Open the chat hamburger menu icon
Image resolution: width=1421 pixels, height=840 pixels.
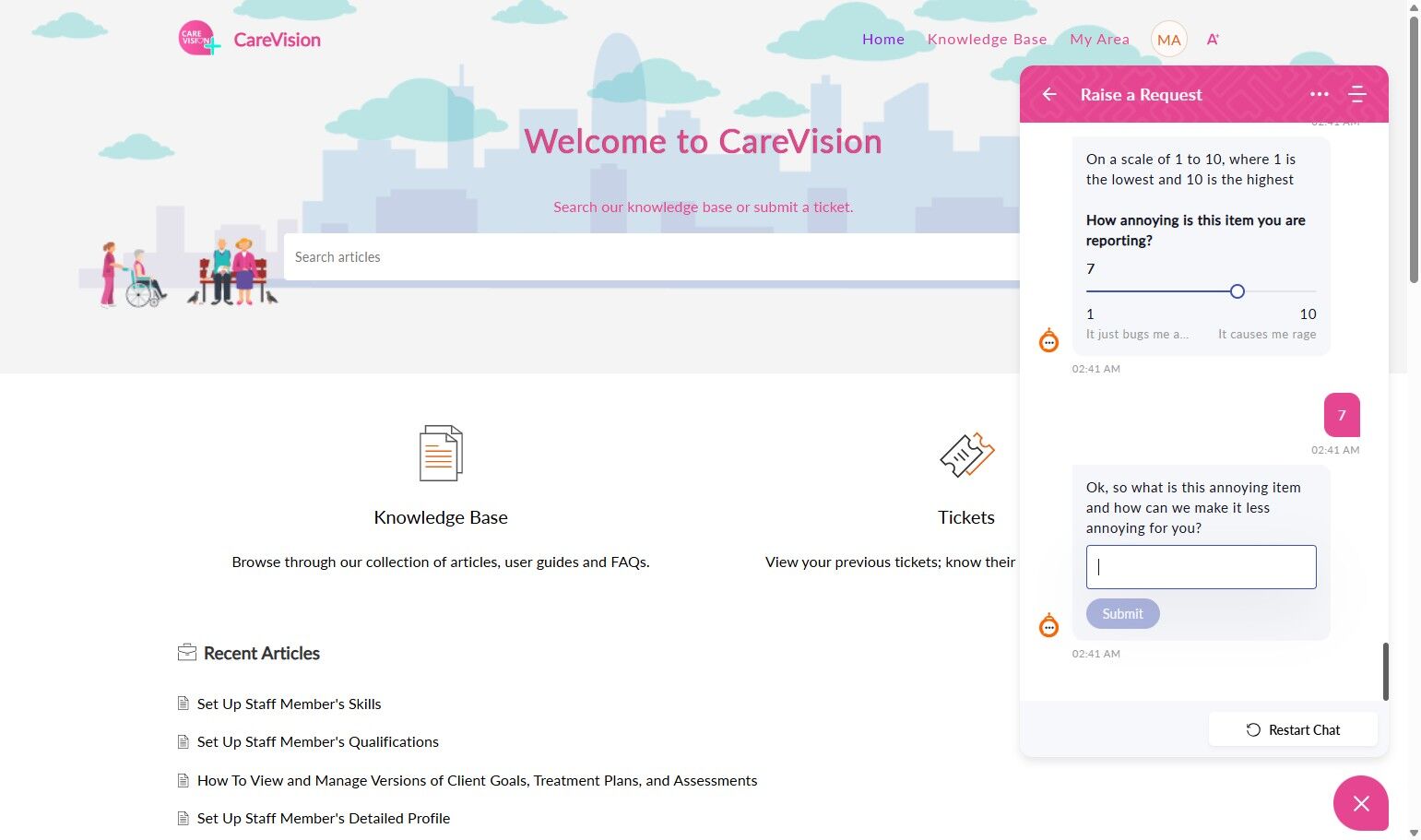(x=1356, y=94)
